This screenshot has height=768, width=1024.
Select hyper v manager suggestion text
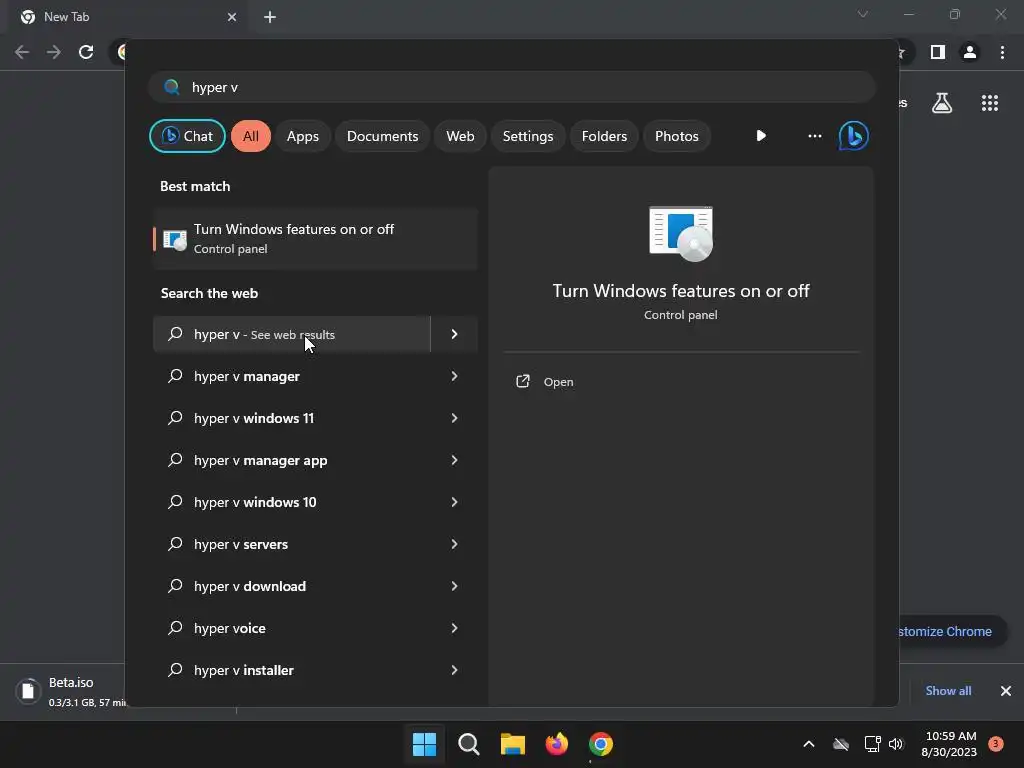[247, 376]
